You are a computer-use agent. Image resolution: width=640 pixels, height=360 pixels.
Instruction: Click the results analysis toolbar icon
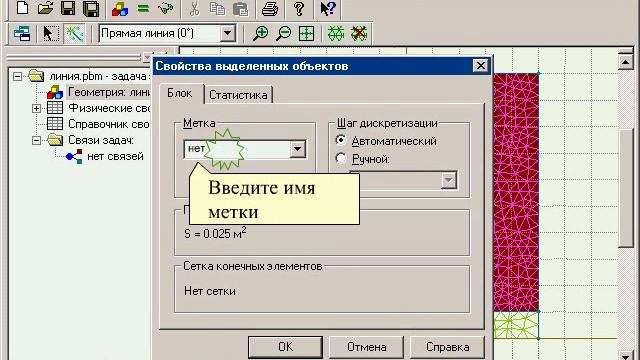pos(166,8)
